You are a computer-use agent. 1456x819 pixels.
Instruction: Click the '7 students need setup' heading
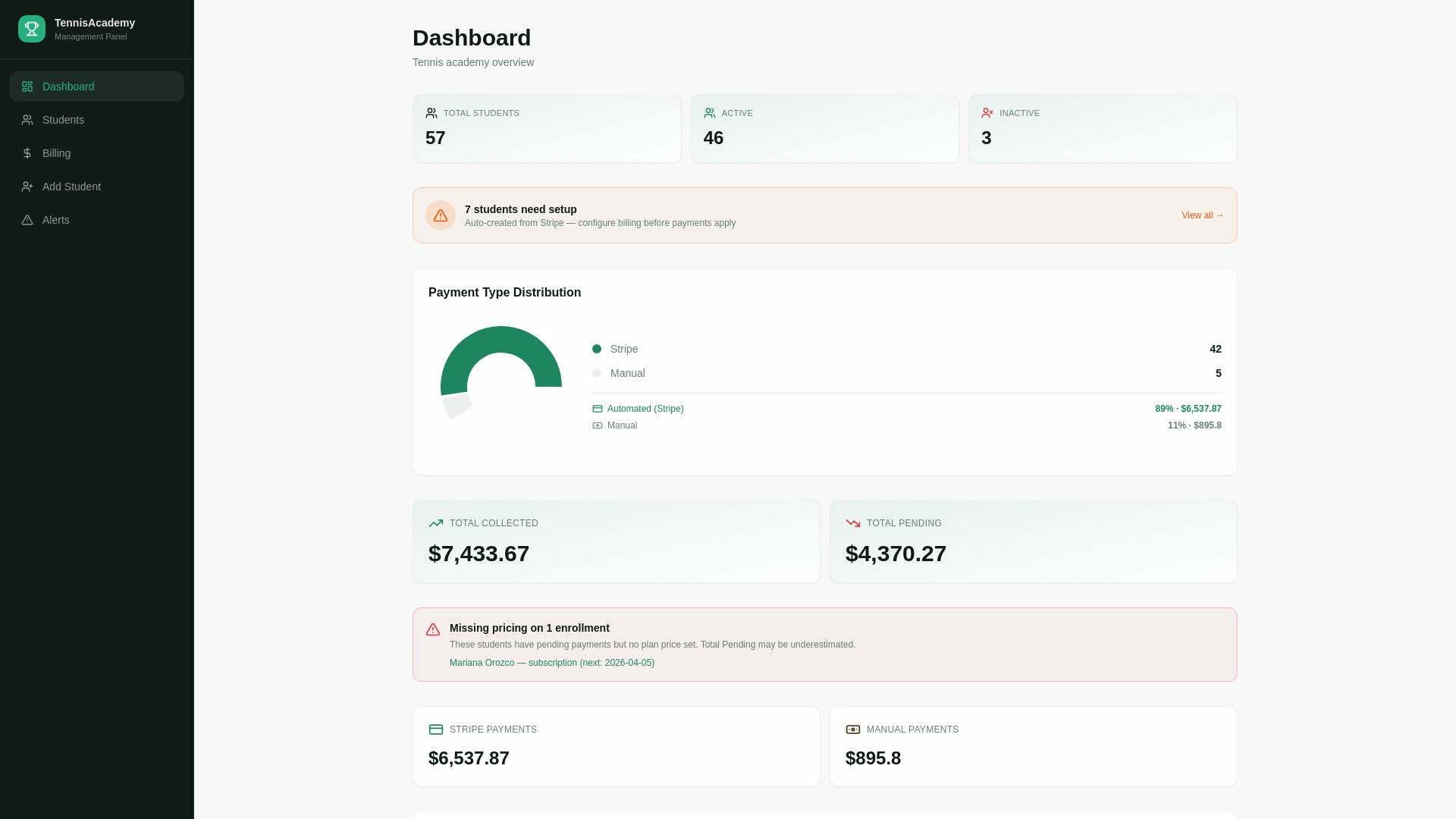point(521,209)
